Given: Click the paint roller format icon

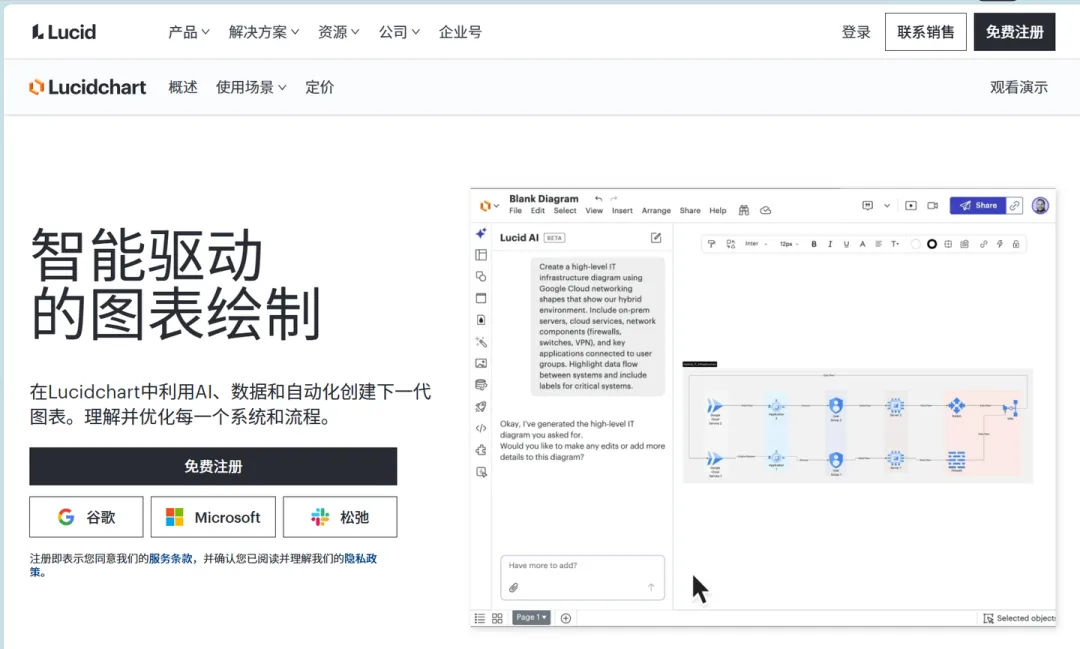Looking at the screenshot, I should [x=712, y=244].
